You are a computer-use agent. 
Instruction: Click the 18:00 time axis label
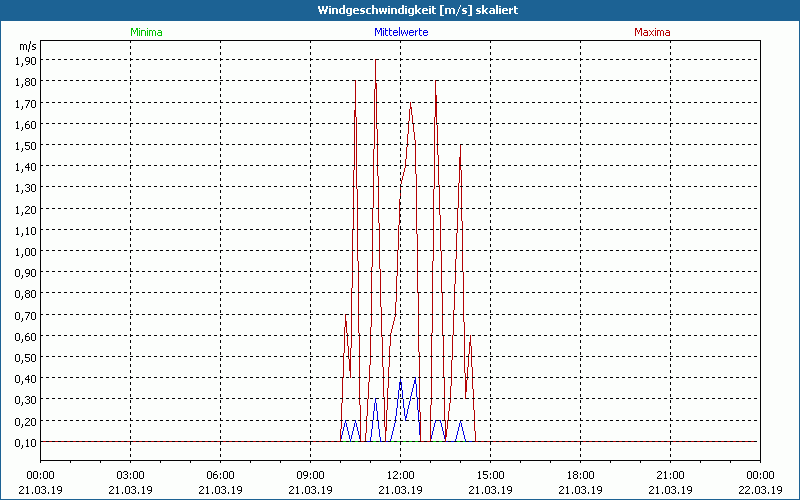pyautogui.click(x=580, y=475)
